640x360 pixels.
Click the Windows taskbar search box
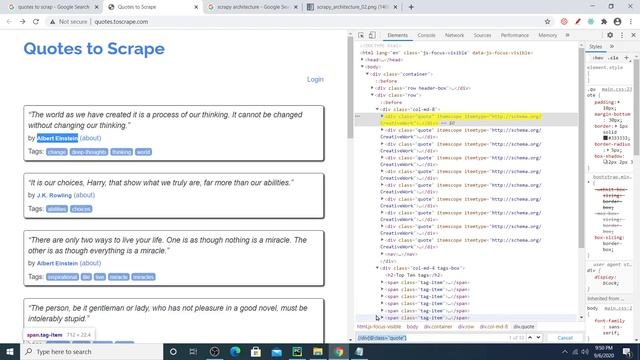(x=91, y=351)
